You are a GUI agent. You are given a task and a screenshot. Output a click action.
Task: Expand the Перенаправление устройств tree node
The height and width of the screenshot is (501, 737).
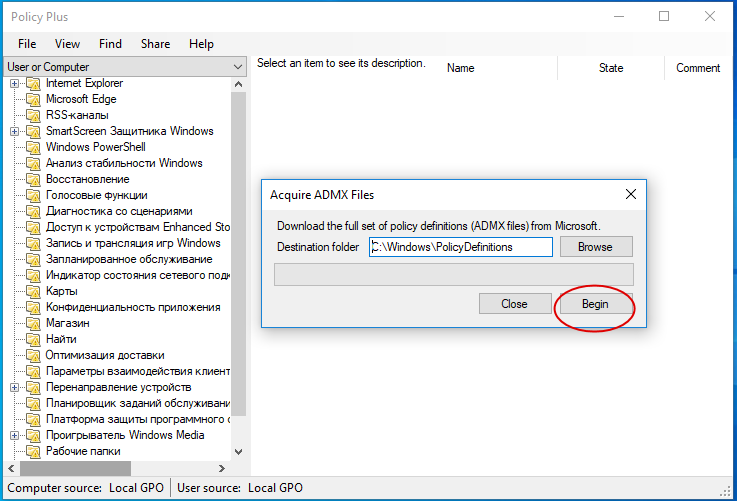coord(15,387)
